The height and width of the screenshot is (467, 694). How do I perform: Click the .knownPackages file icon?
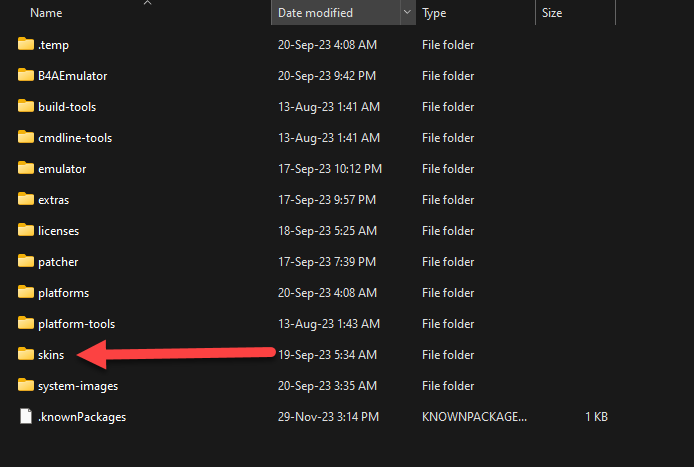(x=26, y=416)
